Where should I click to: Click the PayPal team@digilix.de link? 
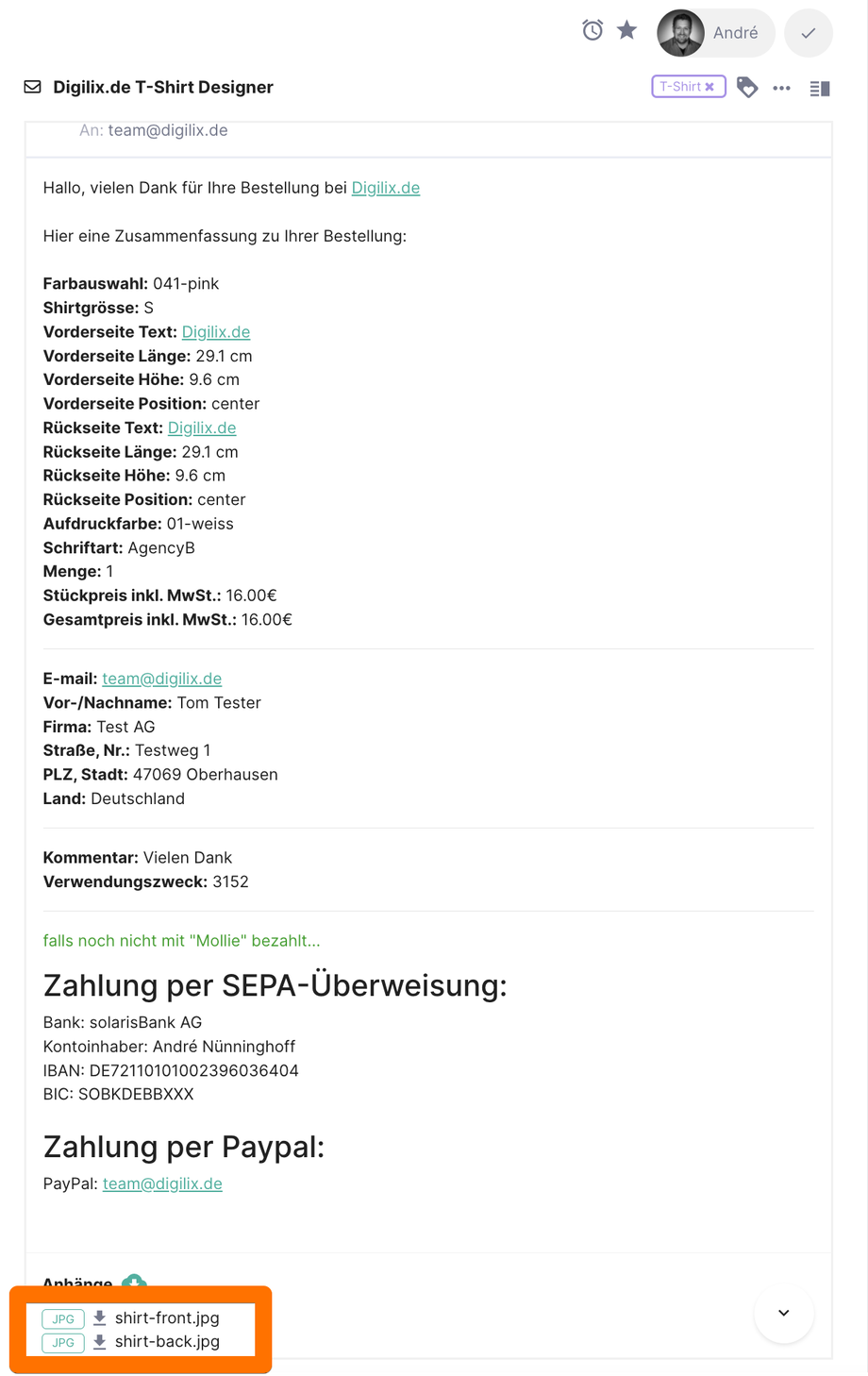162,1183
